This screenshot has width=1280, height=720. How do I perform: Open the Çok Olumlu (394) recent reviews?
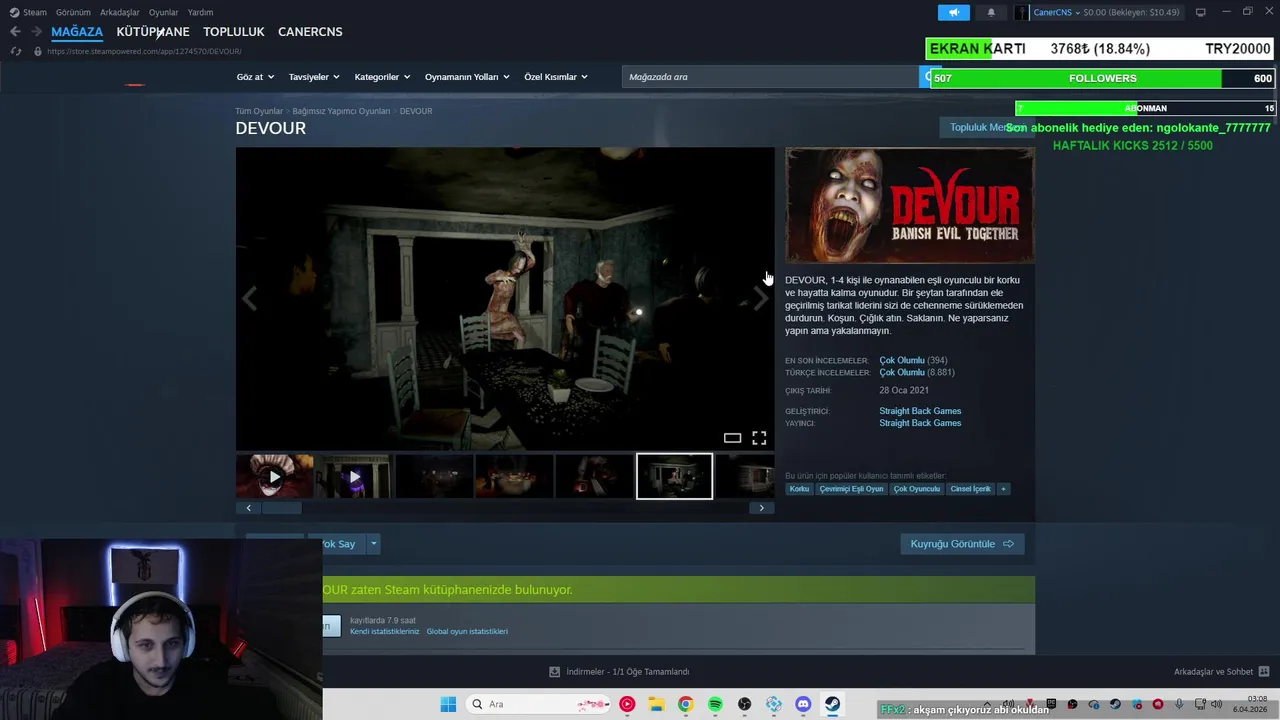click(x=902, y=360)
